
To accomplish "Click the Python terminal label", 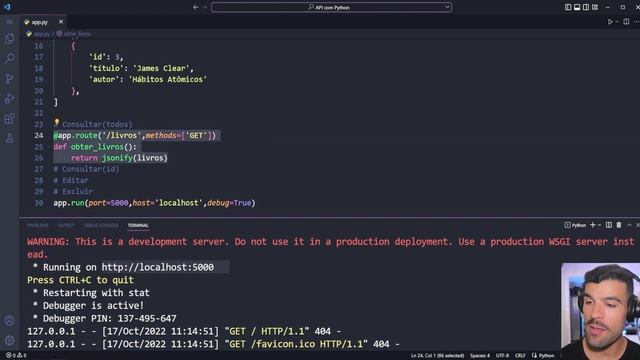I will (575, 225).
